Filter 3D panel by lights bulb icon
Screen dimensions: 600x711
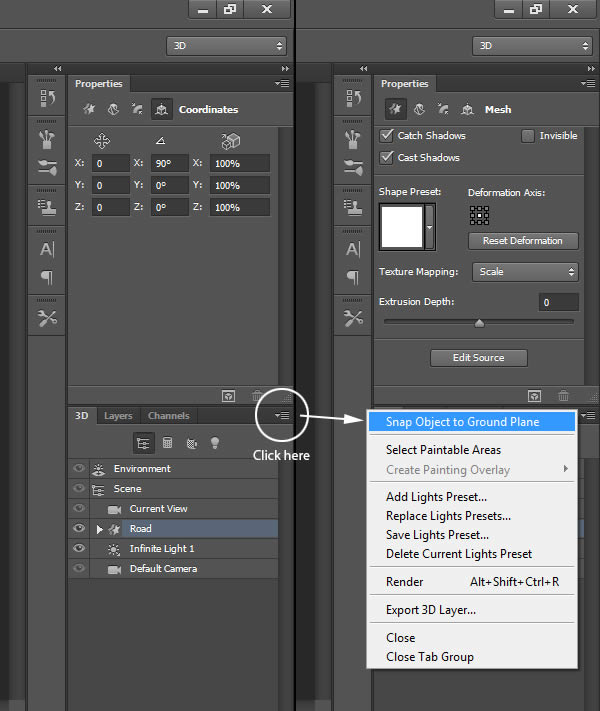(215, 443)
